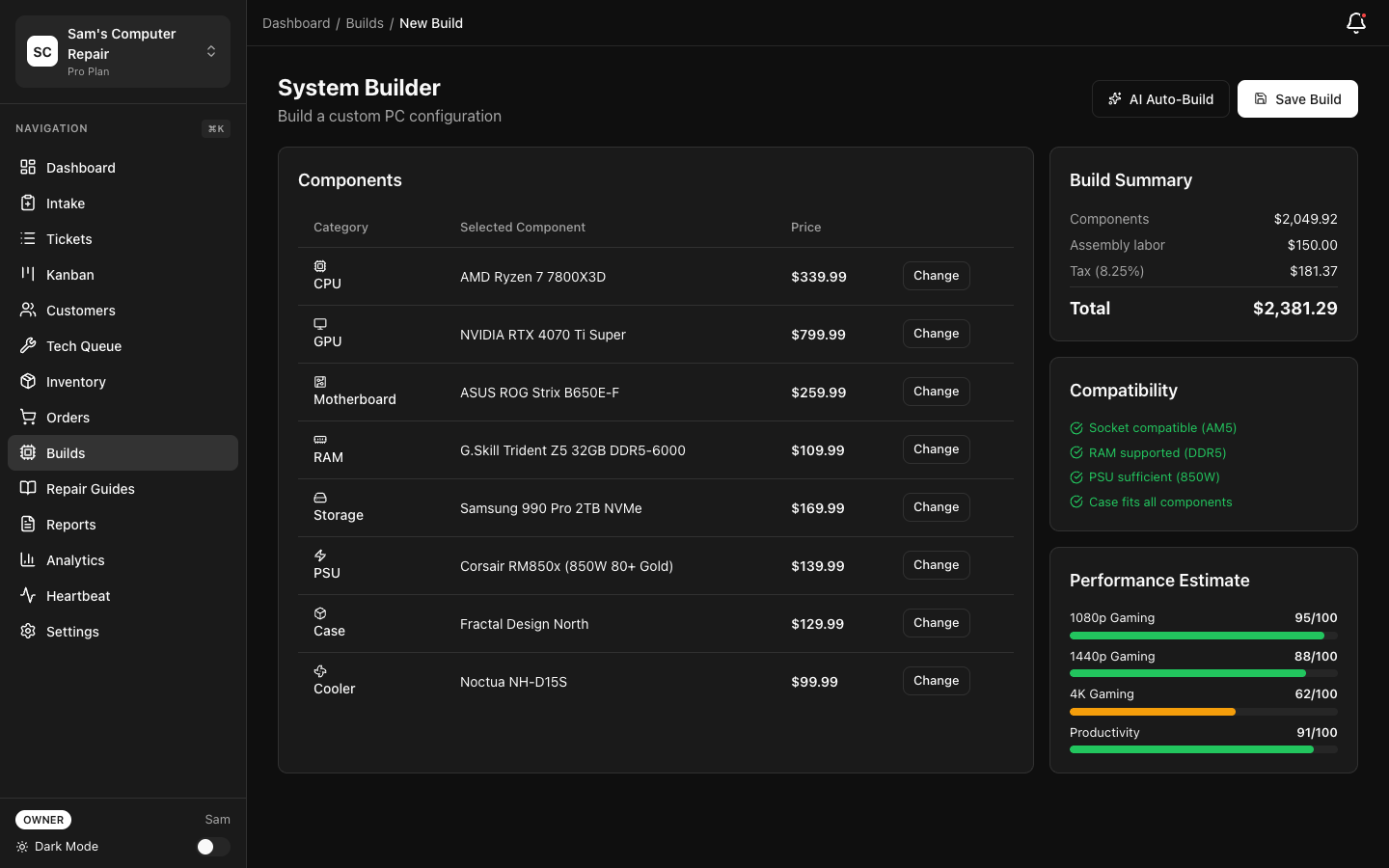Open the Kanban board icon
Viewport: 1389px width, 868px height.
(x=27, y=274)
